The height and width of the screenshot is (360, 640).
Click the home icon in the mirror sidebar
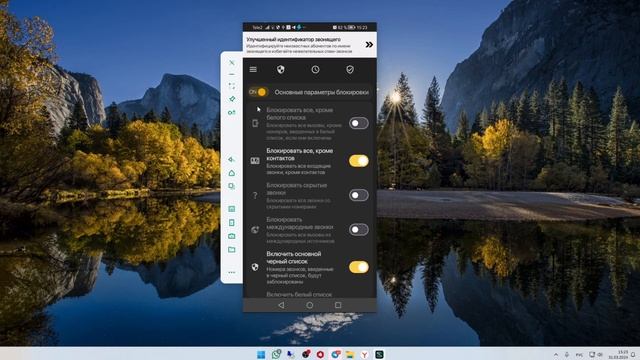point(231,173)
